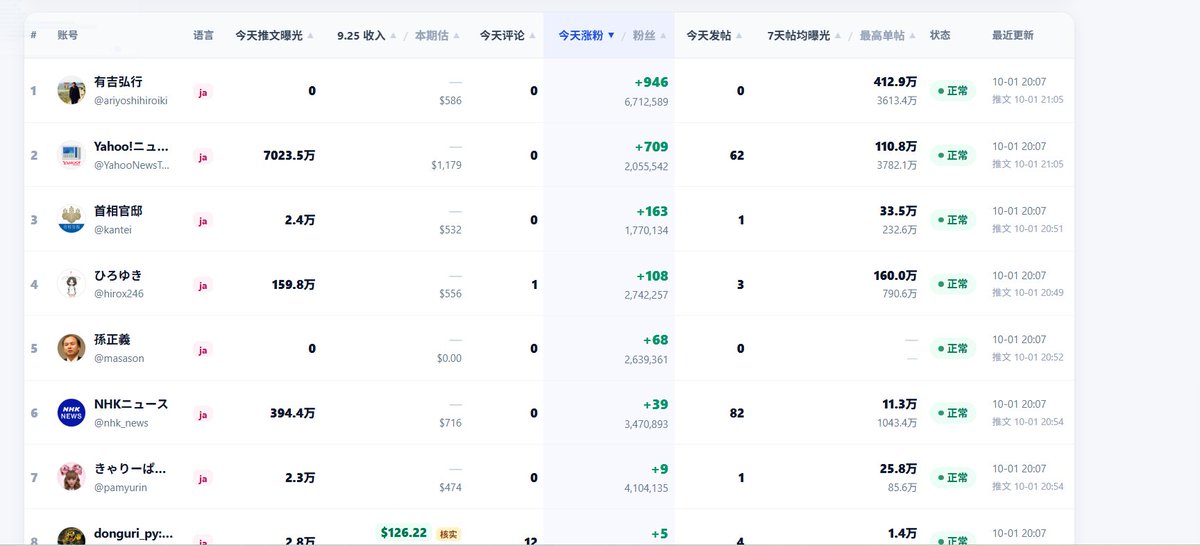The height and width of the screenshot is (546, 1200).
Task: Open the donguri_py account name link
Action: (x=134, y=533)
